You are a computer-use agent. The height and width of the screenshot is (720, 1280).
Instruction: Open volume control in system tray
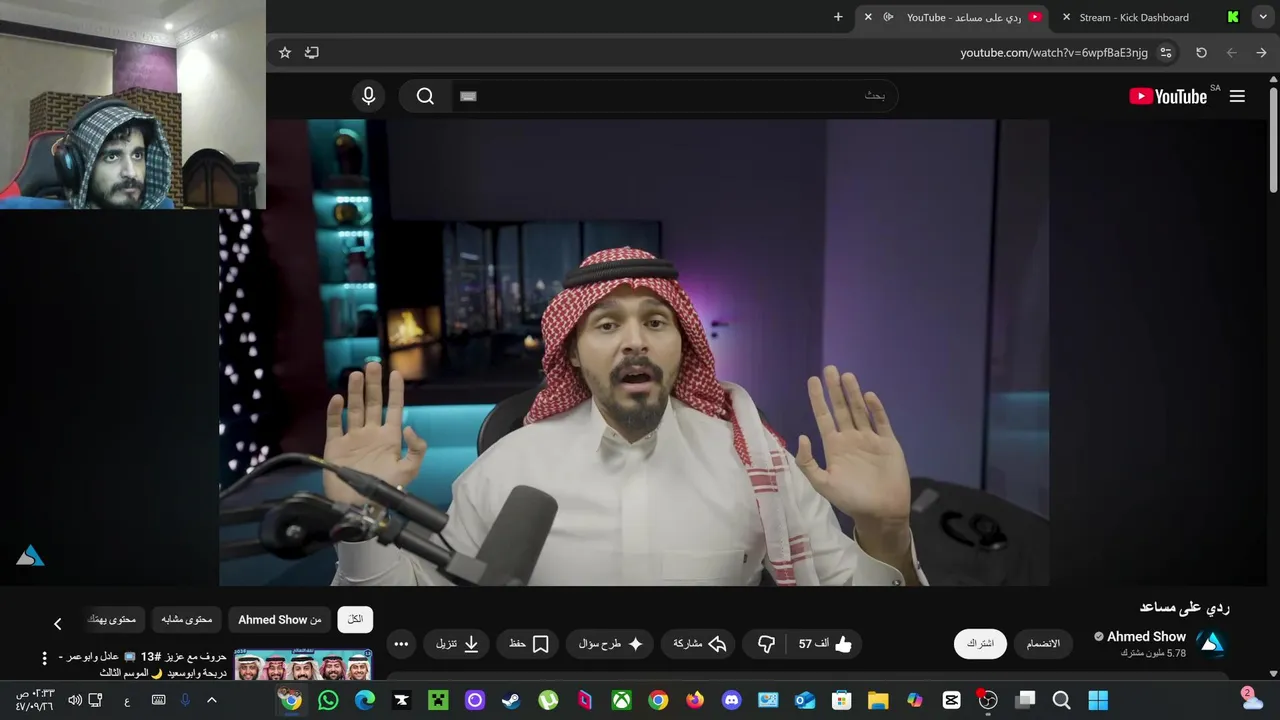[75, 700]
